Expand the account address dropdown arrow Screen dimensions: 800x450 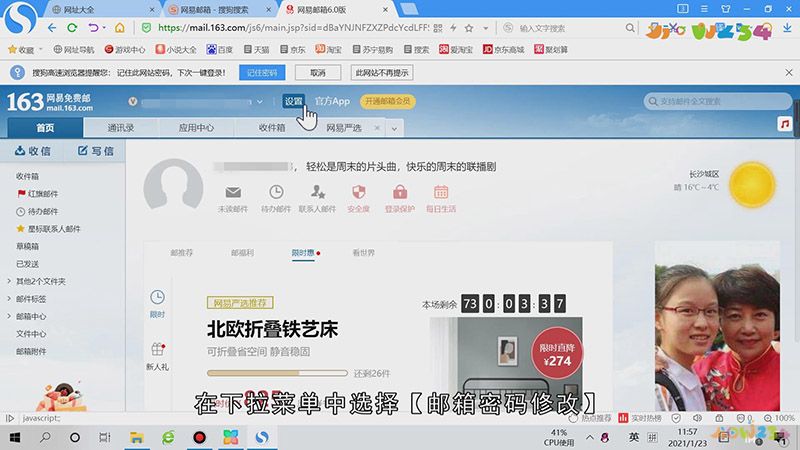pyautogui.click(x=260, y=102)
